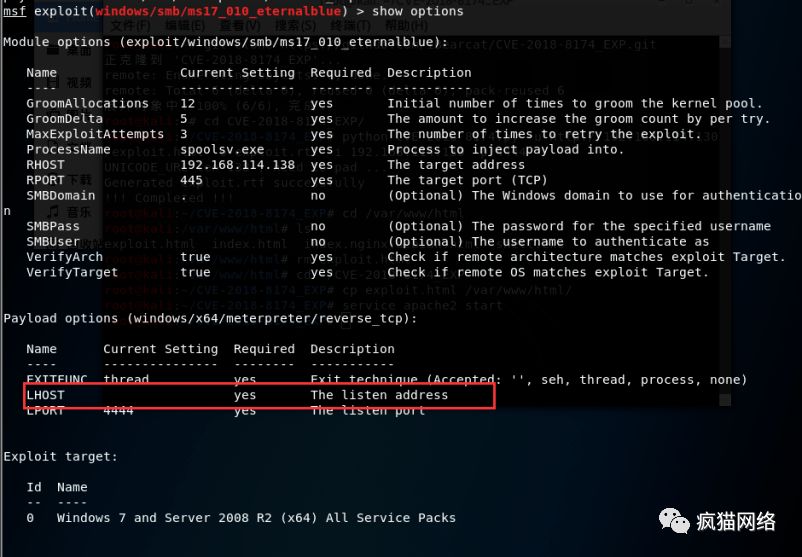
Task: Click the EXITFUNC setting thread
Action: point(126,379)
